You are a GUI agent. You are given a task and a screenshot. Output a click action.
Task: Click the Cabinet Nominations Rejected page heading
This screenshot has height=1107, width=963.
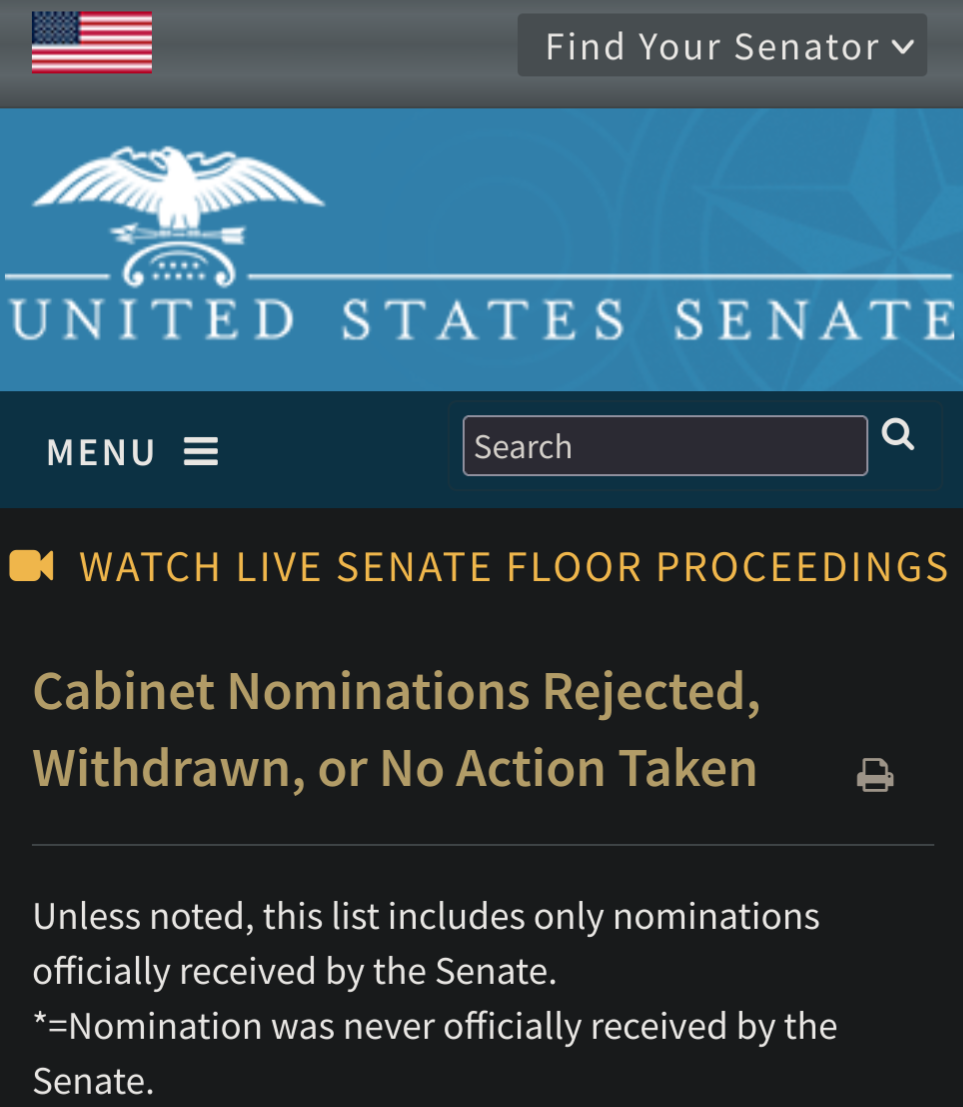tap(396, 729)
